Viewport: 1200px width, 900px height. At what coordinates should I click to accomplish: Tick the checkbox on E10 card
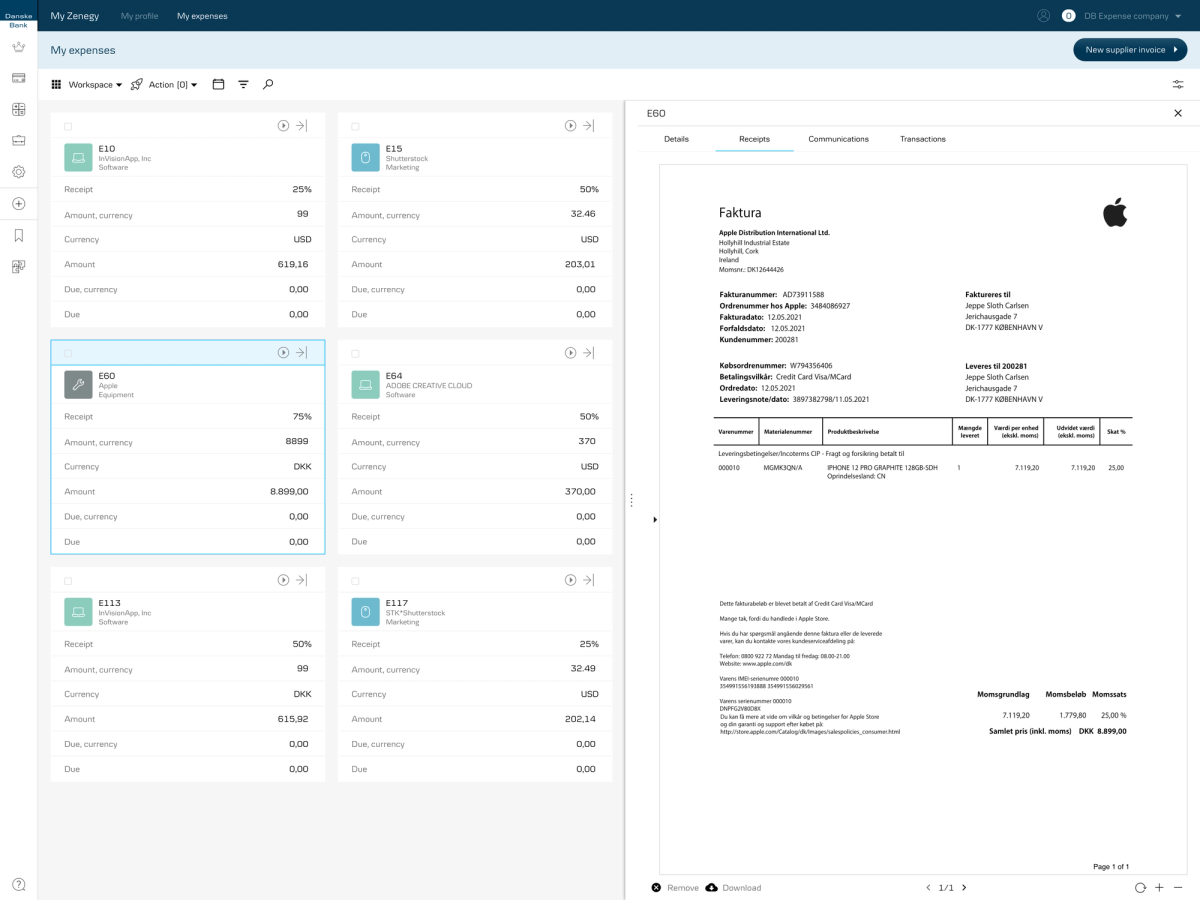pos(68,126)
